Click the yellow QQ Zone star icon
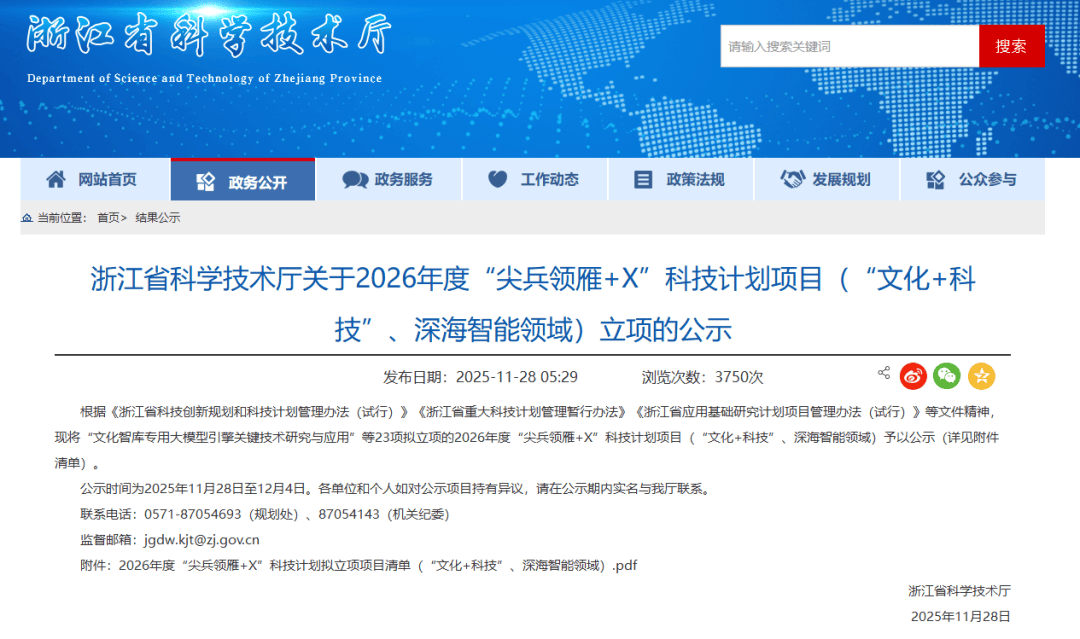This screenshot has width=1080, height=639. pos(981,376)
